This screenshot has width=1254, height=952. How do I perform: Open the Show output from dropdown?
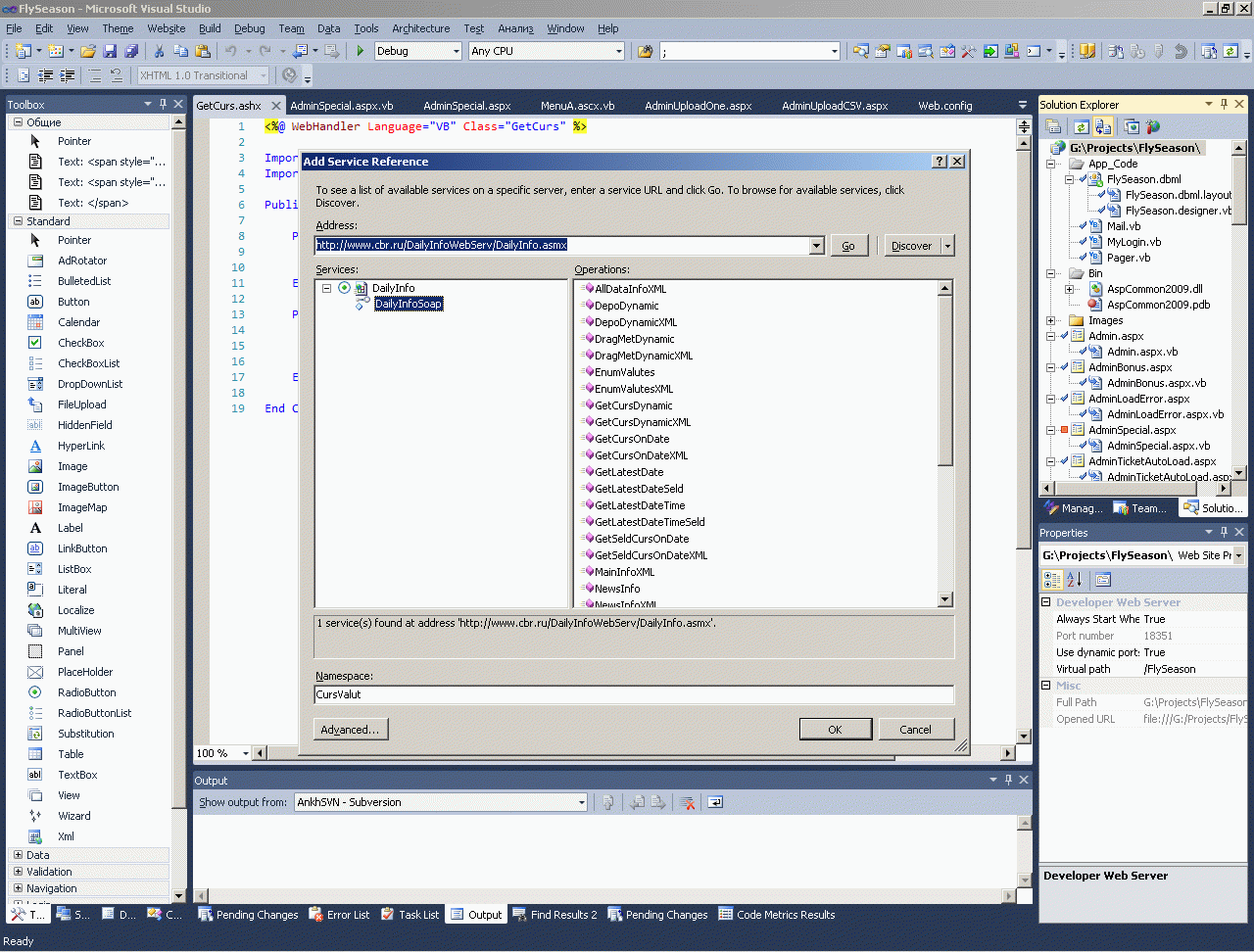(581, 802)
